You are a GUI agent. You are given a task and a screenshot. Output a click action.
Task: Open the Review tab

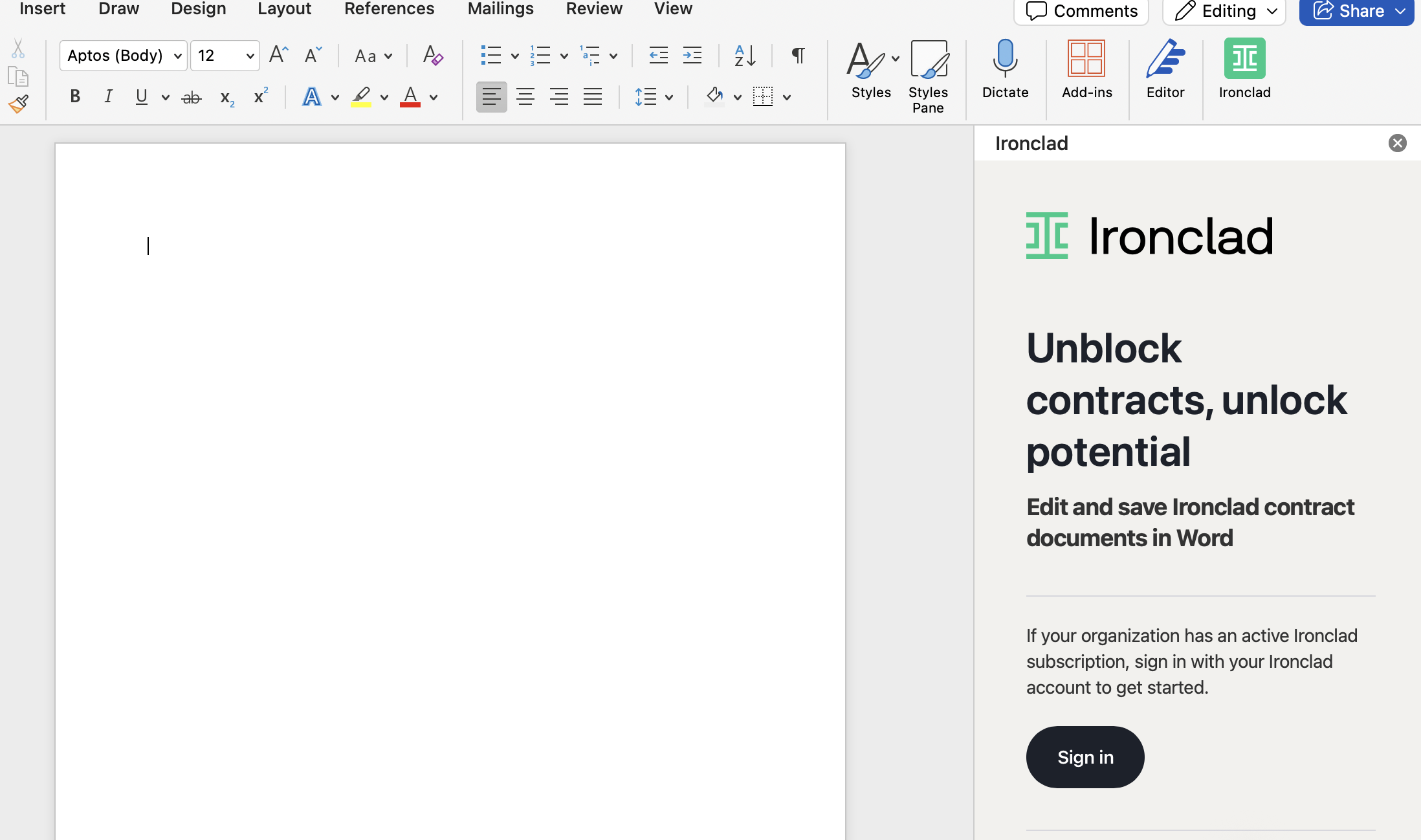coord(594,9)
